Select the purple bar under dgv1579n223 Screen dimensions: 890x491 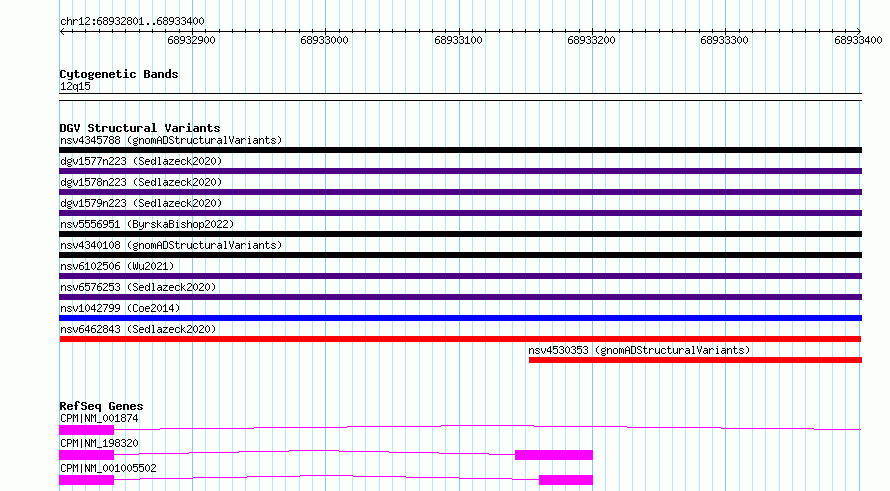(460, 213)
